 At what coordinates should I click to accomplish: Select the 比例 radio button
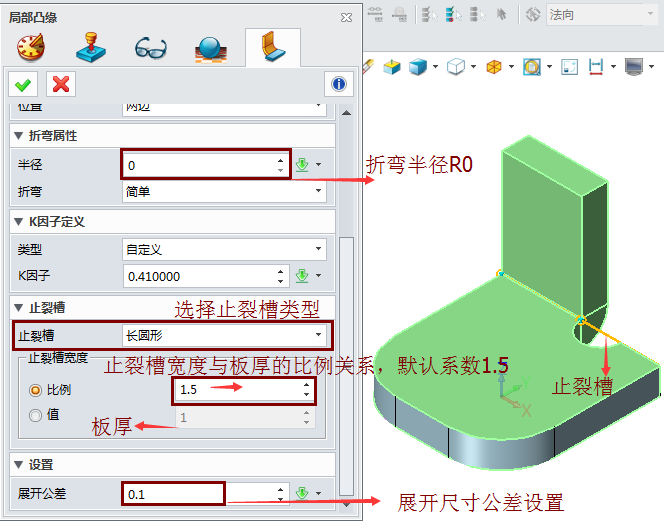pyautogui.click(x=35, y=390)
